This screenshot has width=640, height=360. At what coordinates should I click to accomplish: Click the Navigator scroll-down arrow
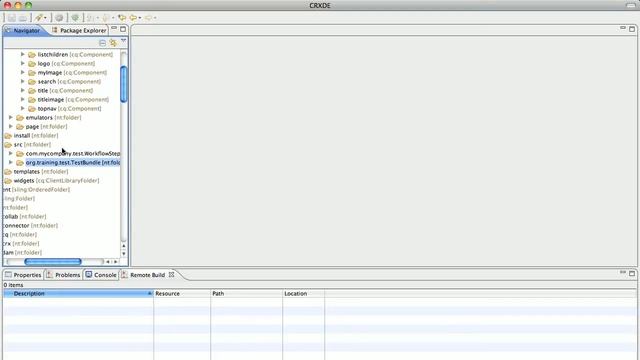(x=124, y=253)
